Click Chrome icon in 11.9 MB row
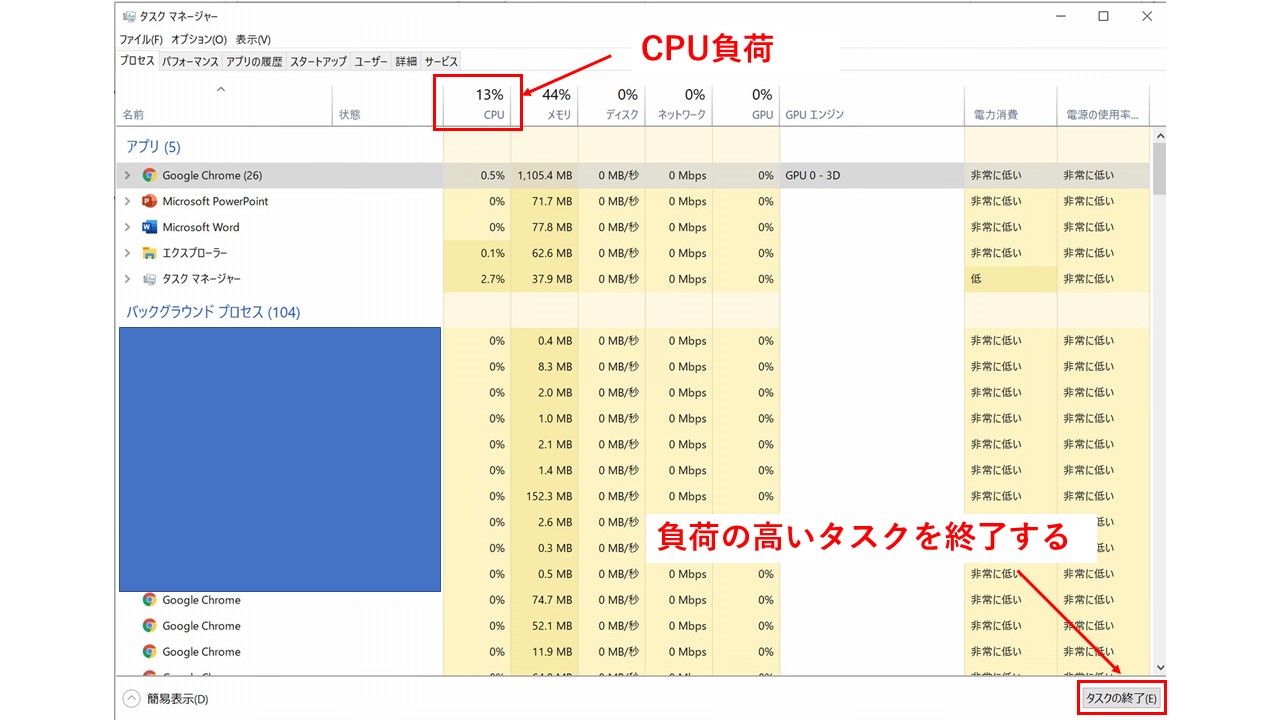 (x=149, y=652)
